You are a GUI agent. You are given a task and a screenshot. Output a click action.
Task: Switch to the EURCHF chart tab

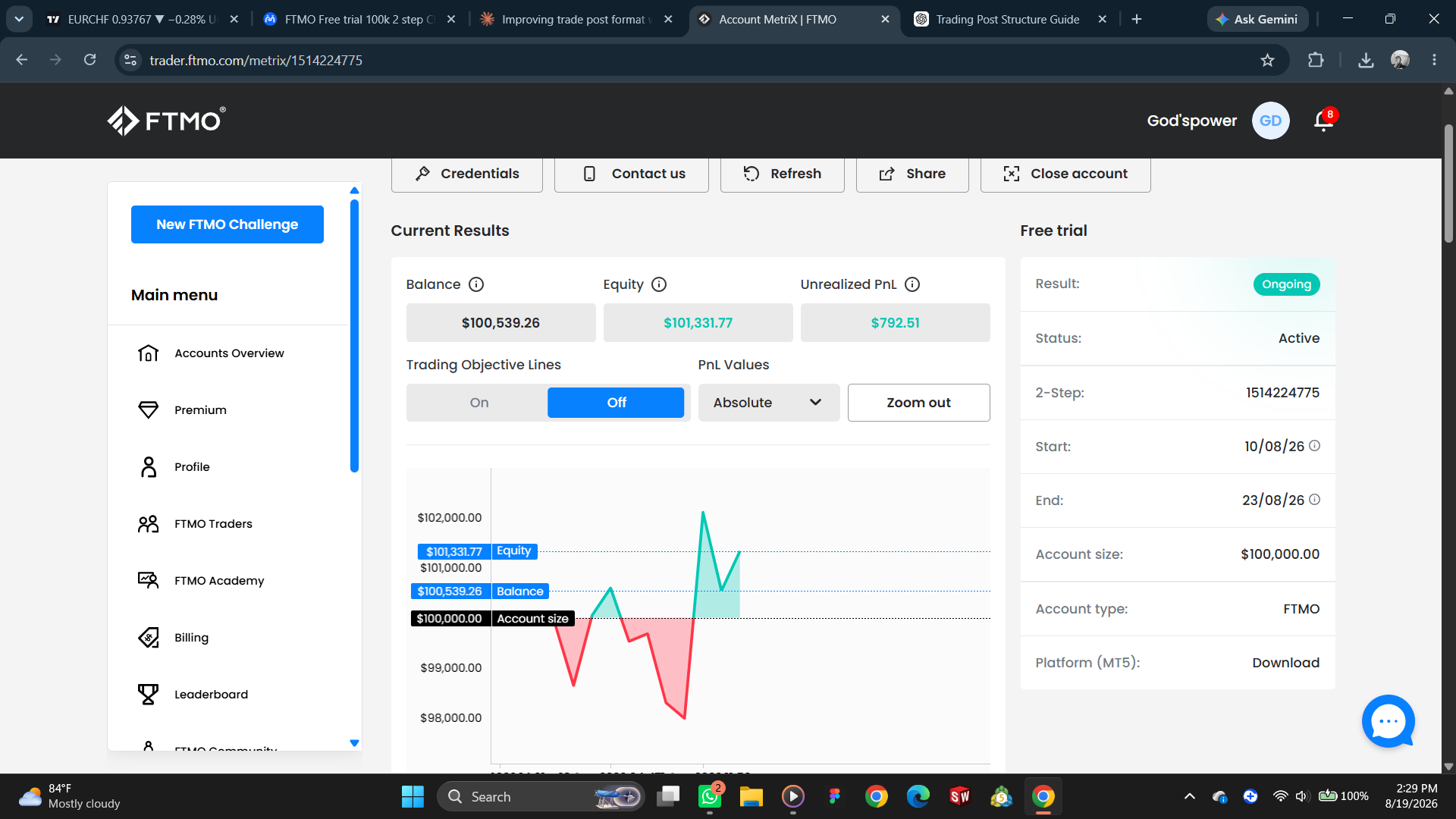pyautogui.click(x=141, y=19)
